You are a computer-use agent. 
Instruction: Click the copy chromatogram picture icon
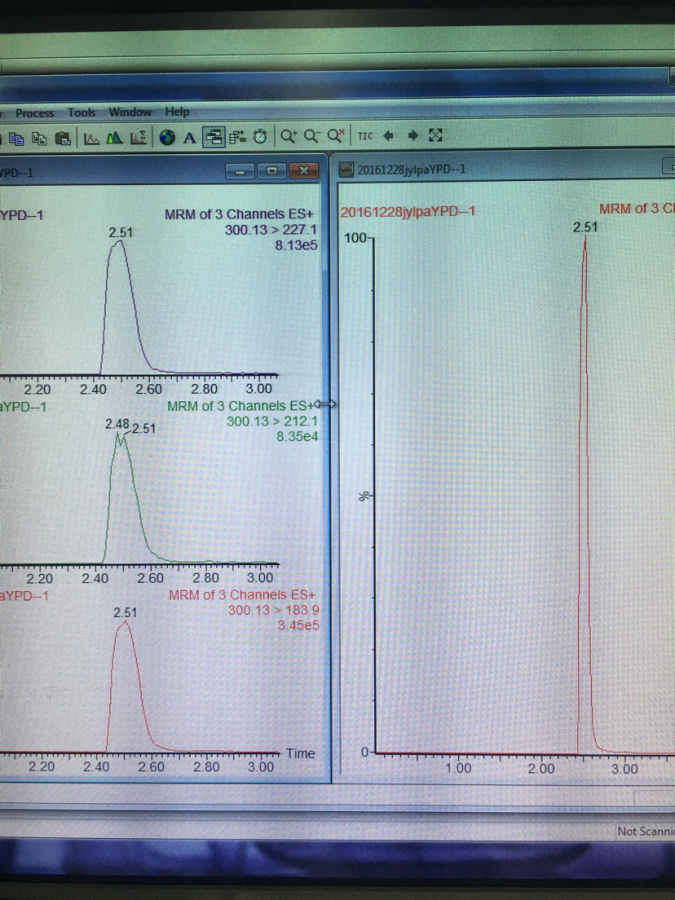tap(16, 138)
